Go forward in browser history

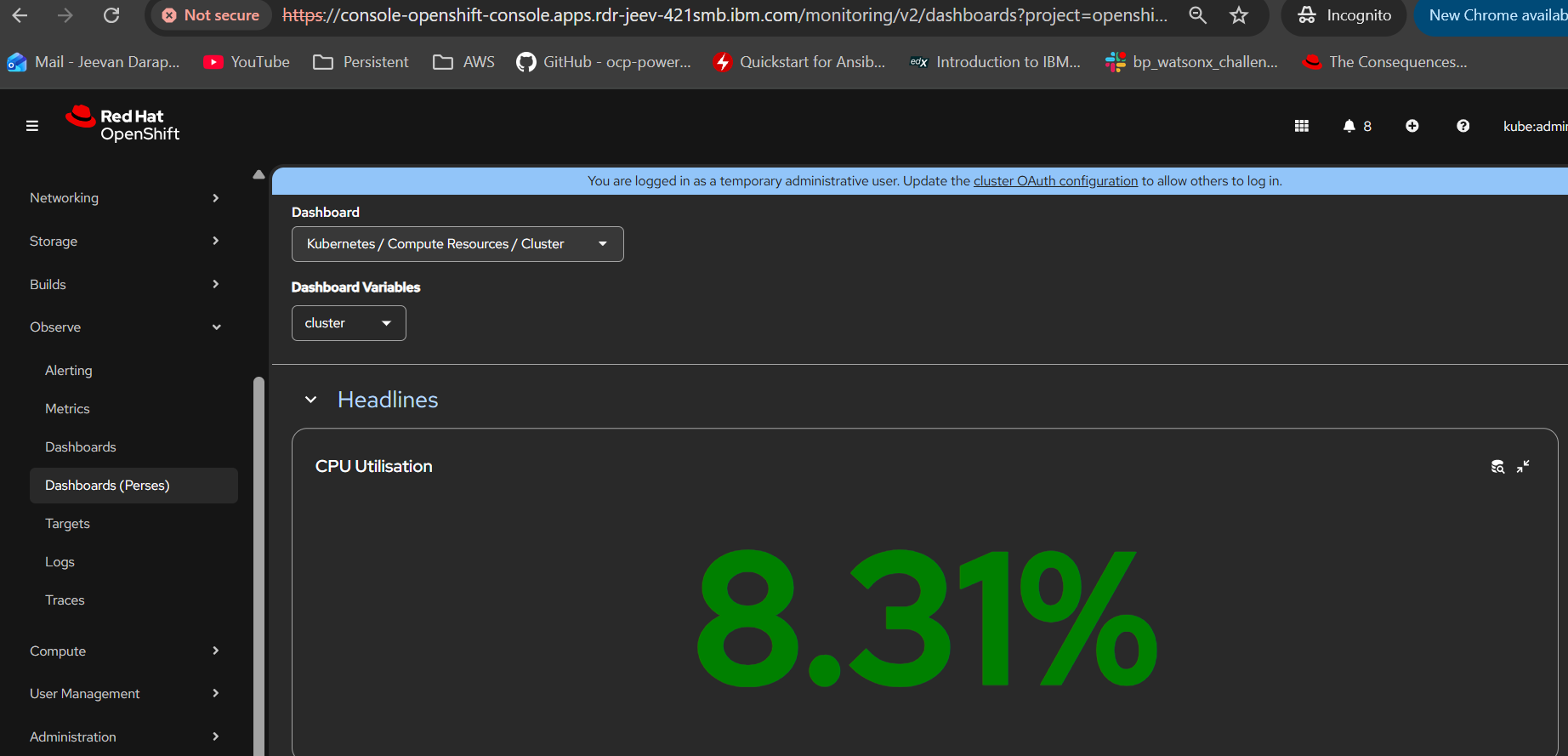[65, 15]
